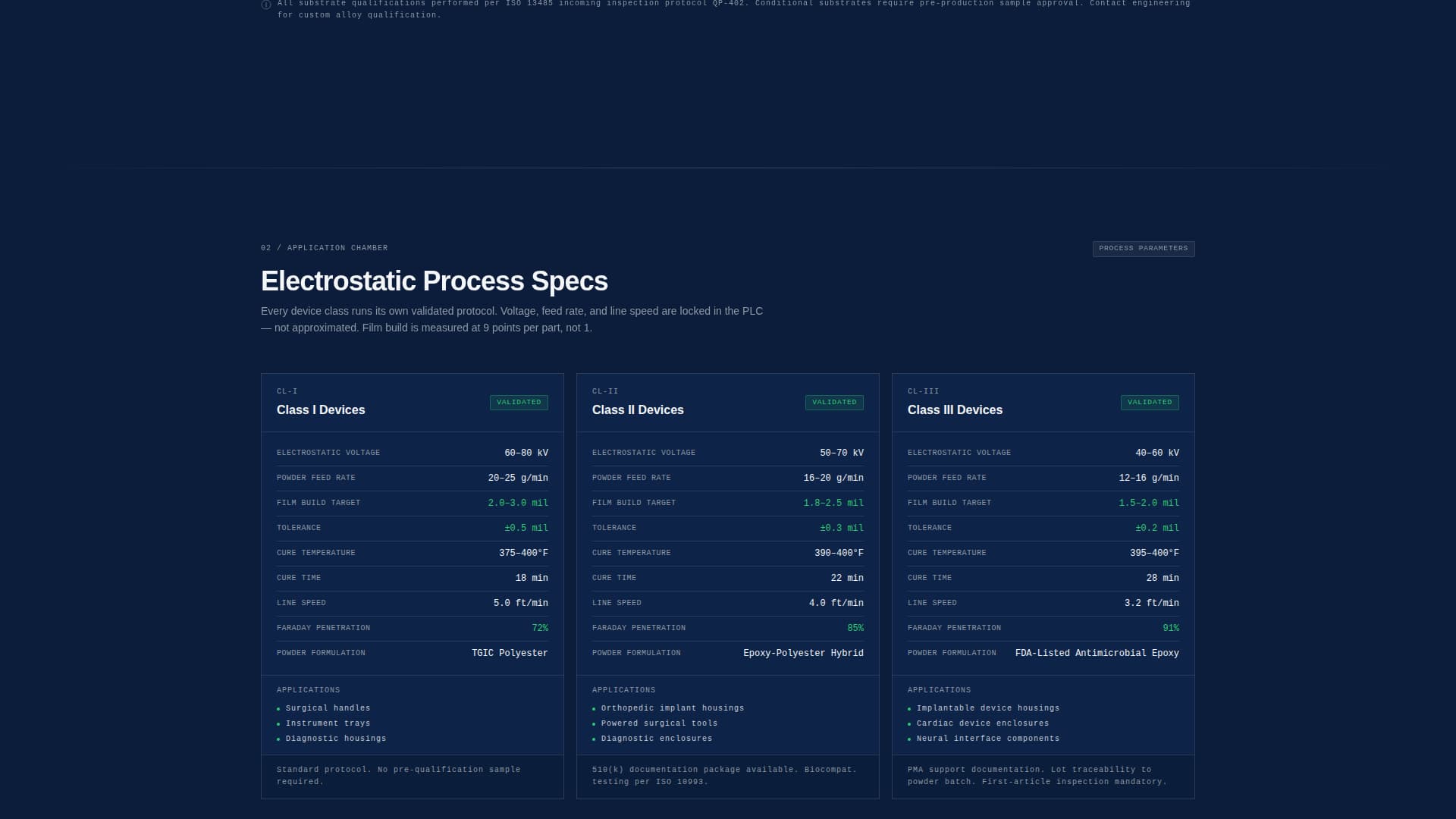Image resolution: width=1456 pixels, height=819 pixels.
Task: Click the VALIDATED badge on Class III Devices
Action: click(1150, 403)
